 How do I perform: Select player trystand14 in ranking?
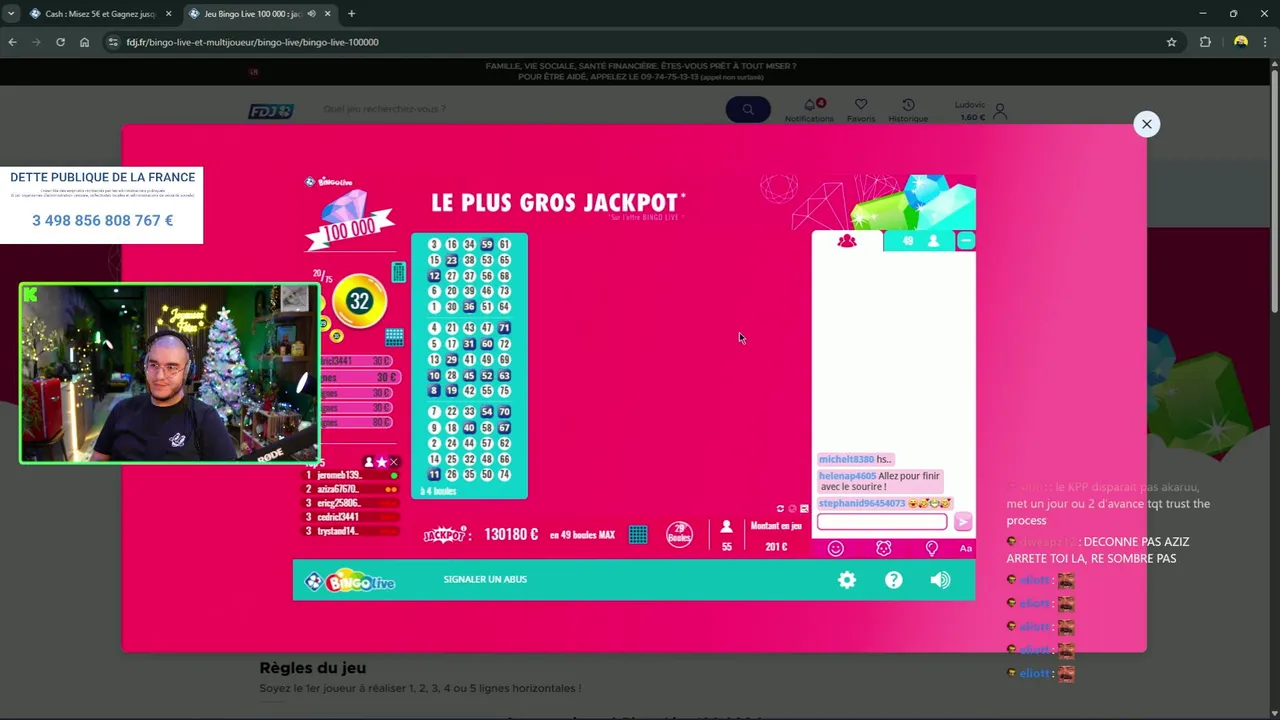(x=352, y=531)
